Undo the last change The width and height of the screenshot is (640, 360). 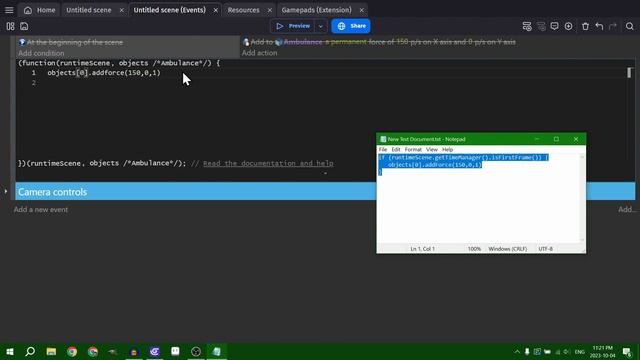[x=599, y=26]
